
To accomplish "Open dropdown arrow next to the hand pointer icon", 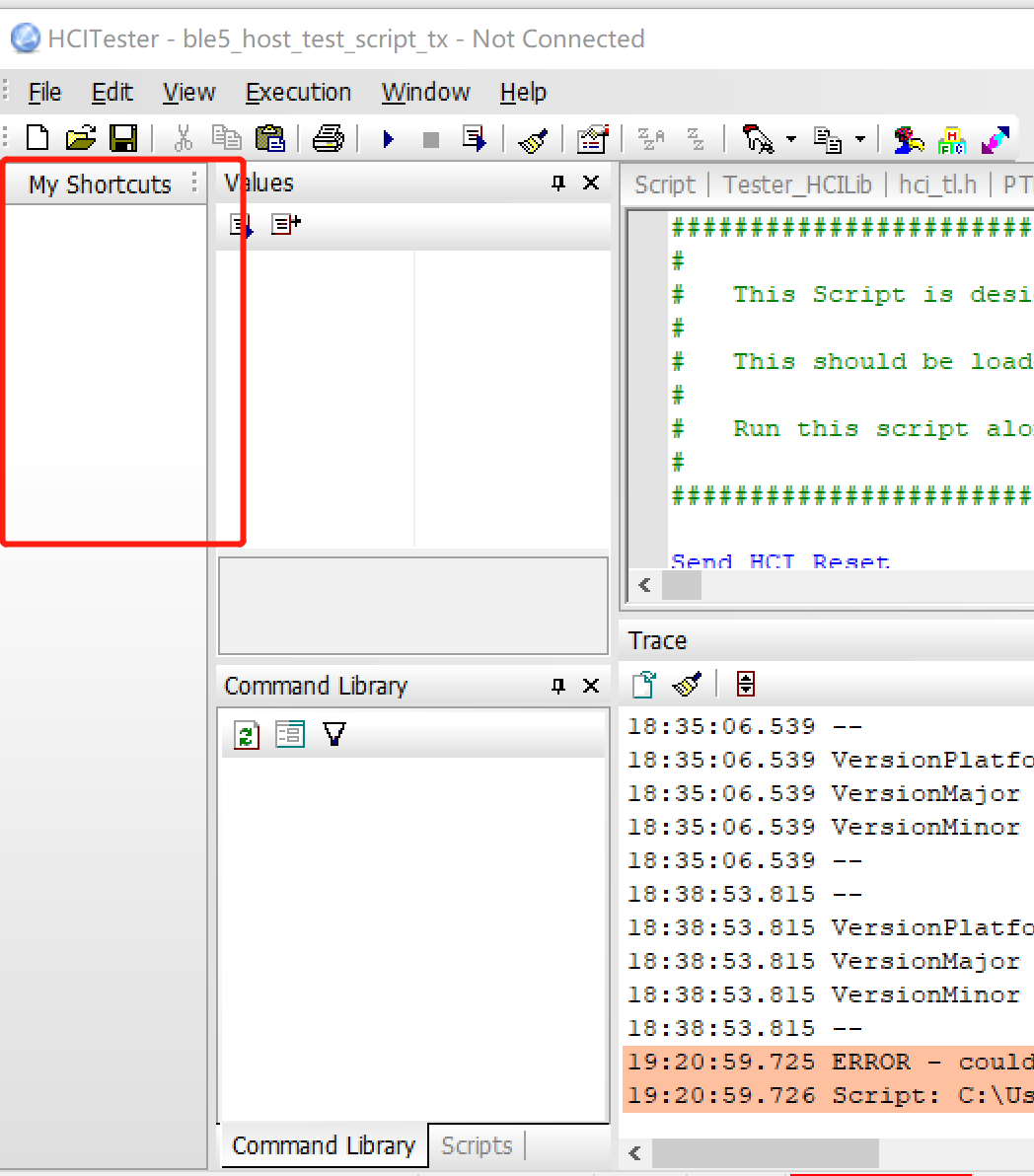I will point(791,139).
